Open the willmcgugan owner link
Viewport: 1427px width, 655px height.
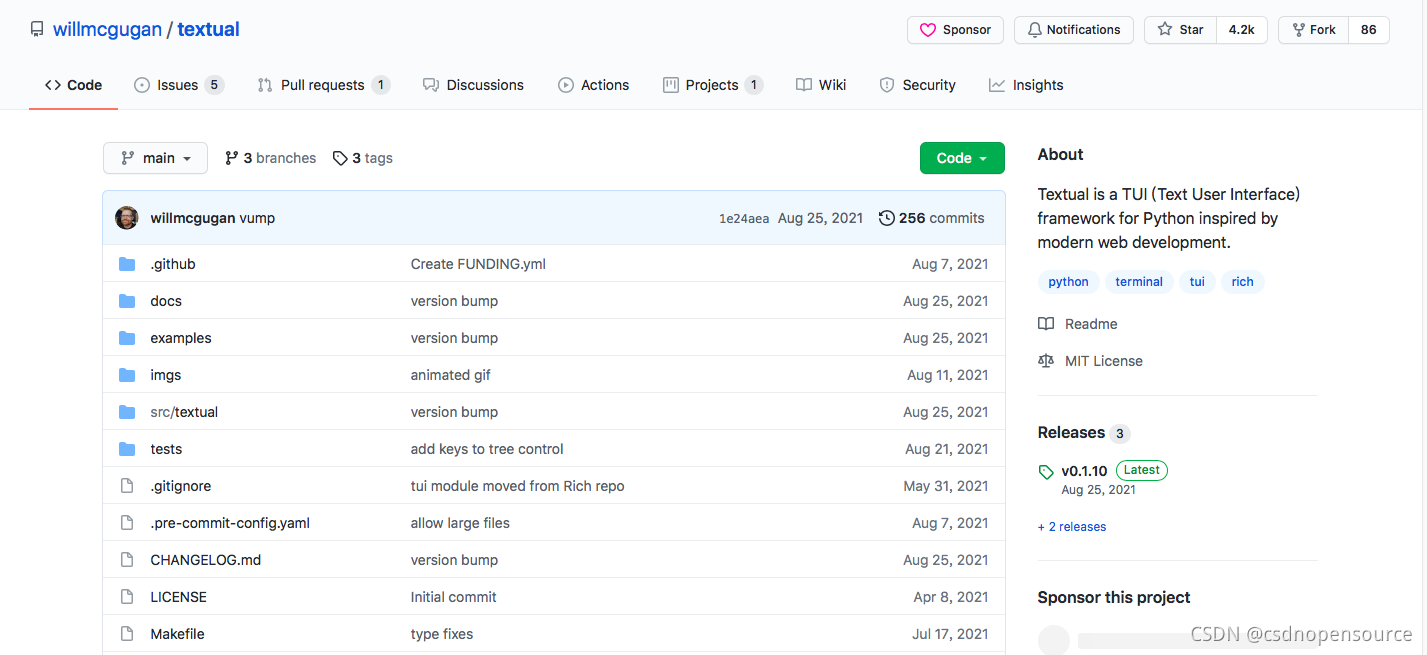coord(107,29)
